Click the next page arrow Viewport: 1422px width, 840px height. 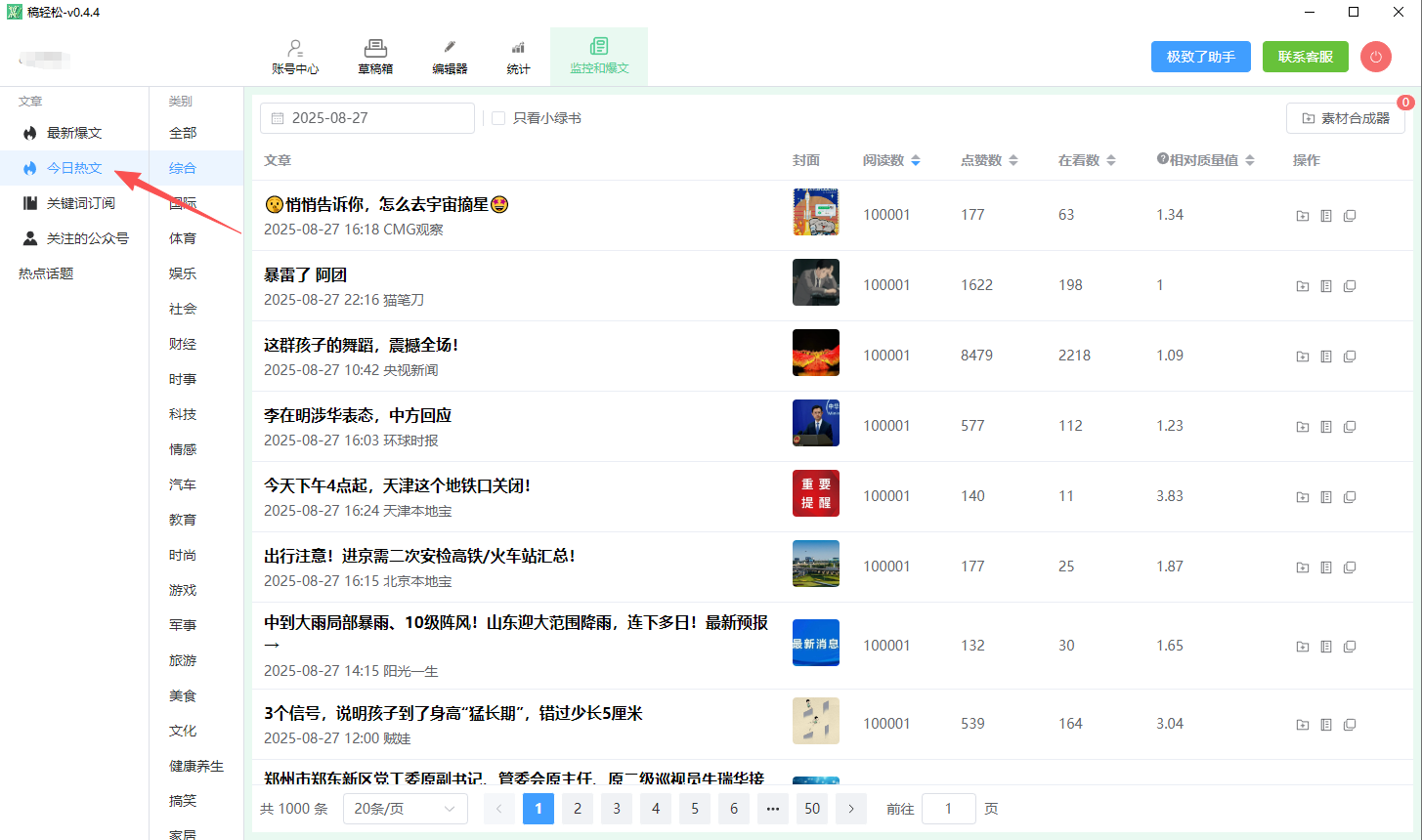pos(851,809)
